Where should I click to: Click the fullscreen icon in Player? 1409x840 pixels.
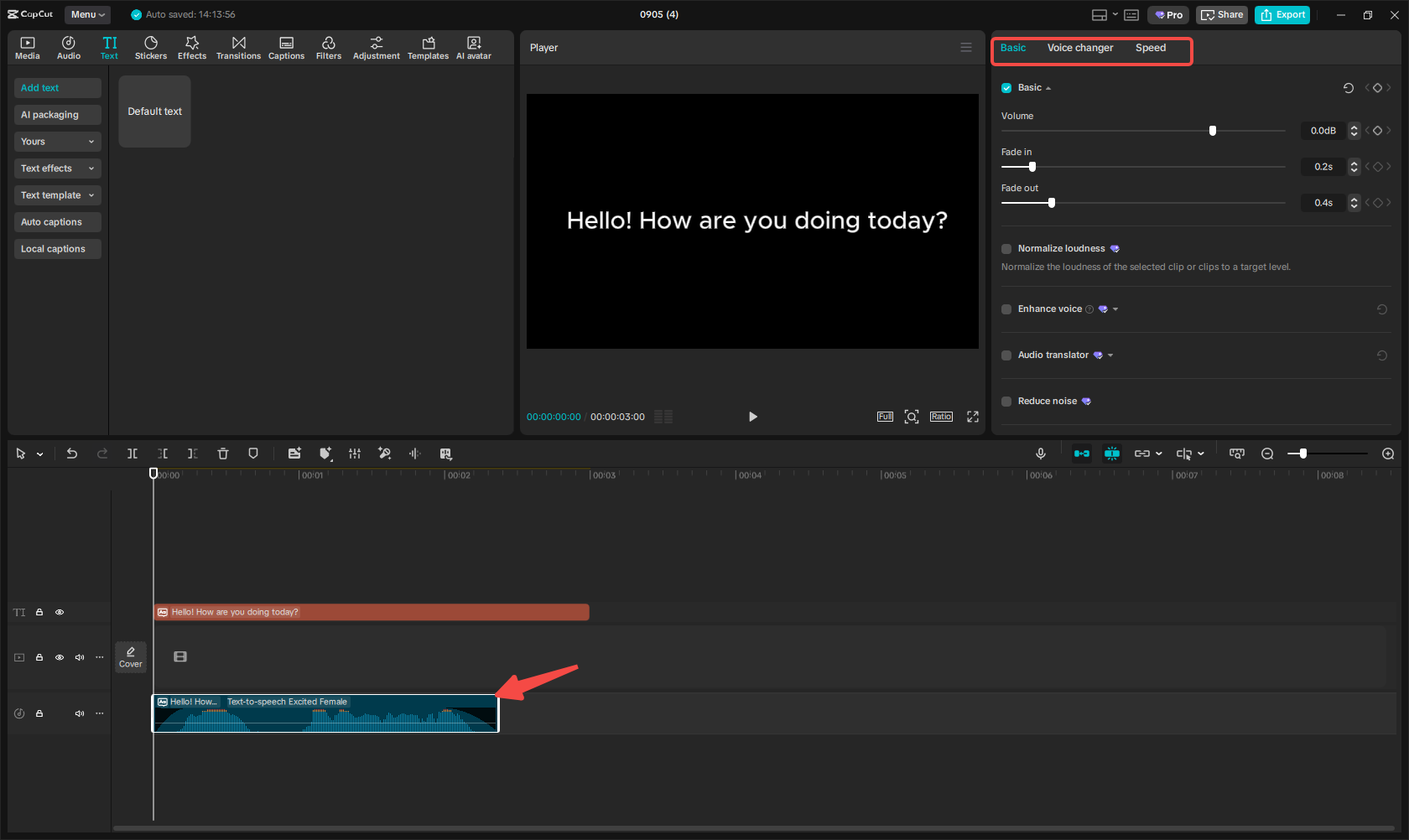click(x=973, y=417)
